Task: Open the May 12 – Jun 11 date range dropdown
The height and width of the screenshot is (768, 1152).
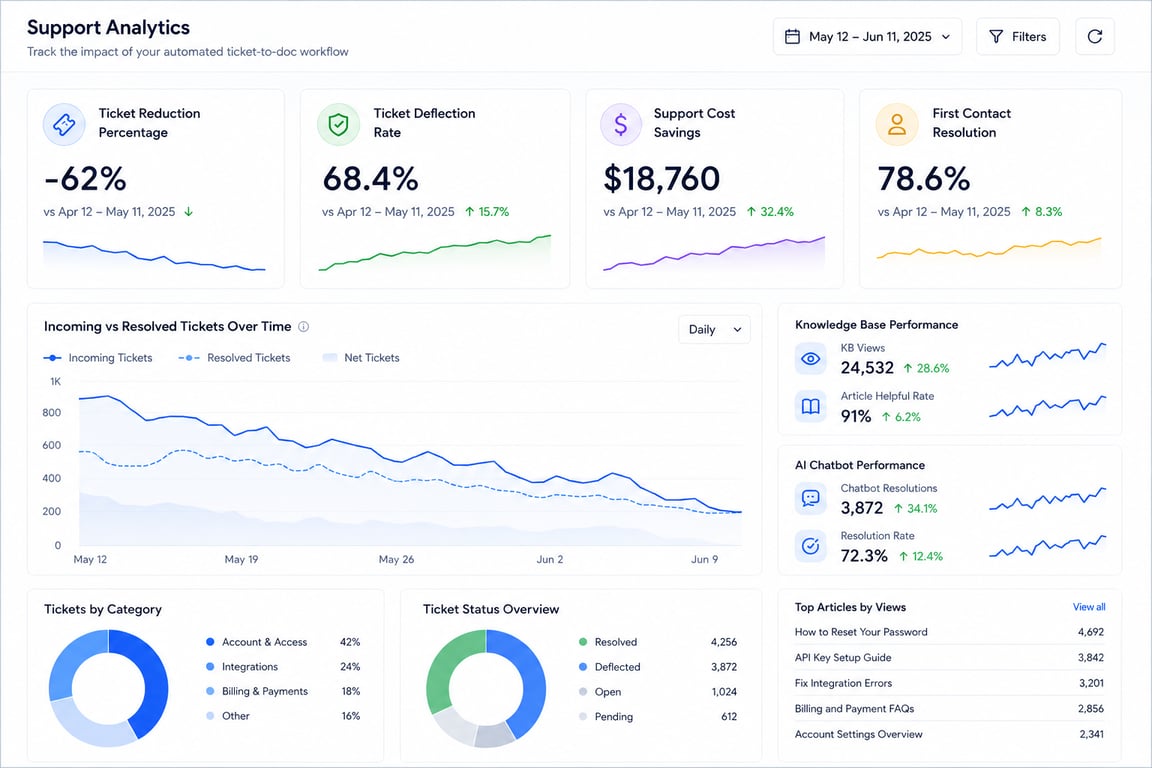Action: click(867, 37)
